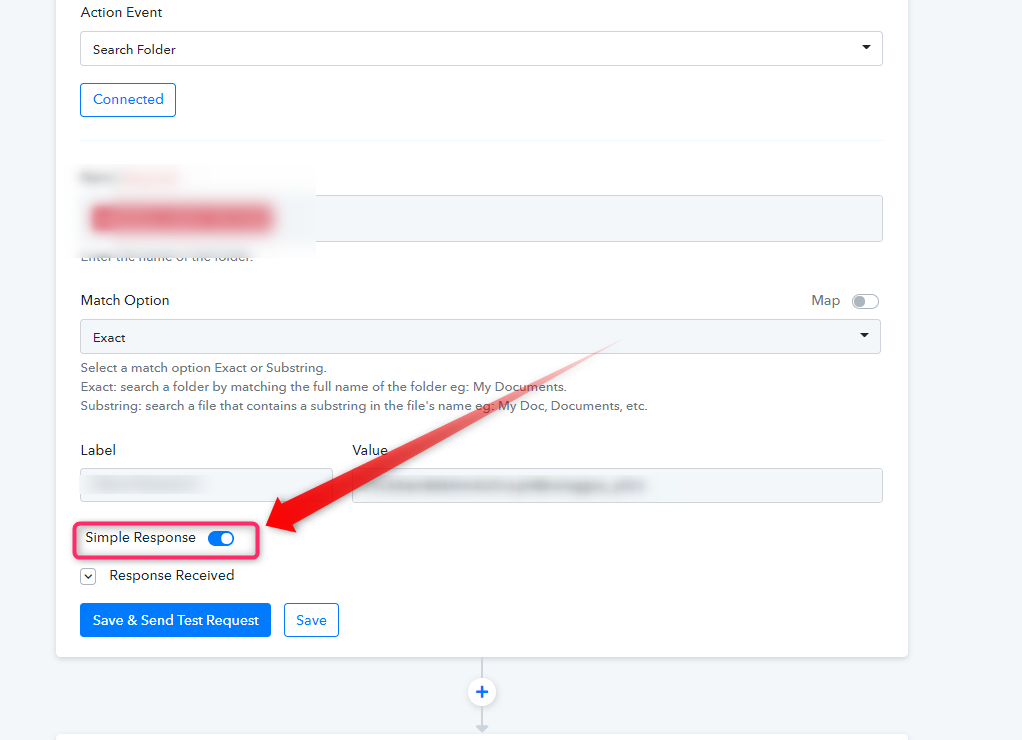Click the Map label text
Screen dimensions: 1022x740
click(825, 301)
